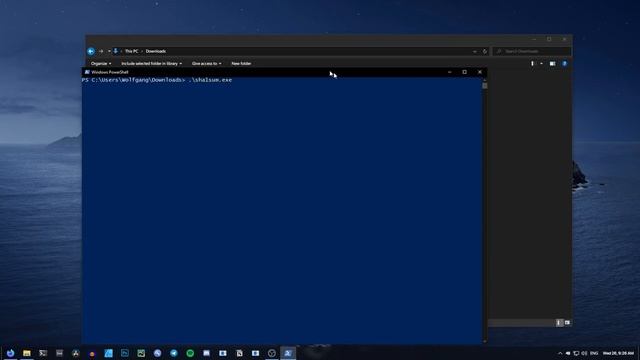This screenshot has height=360, width=640.
Task: Select 'Downloads' in the address breadcrumb
Action: click(x=156, y=51)
